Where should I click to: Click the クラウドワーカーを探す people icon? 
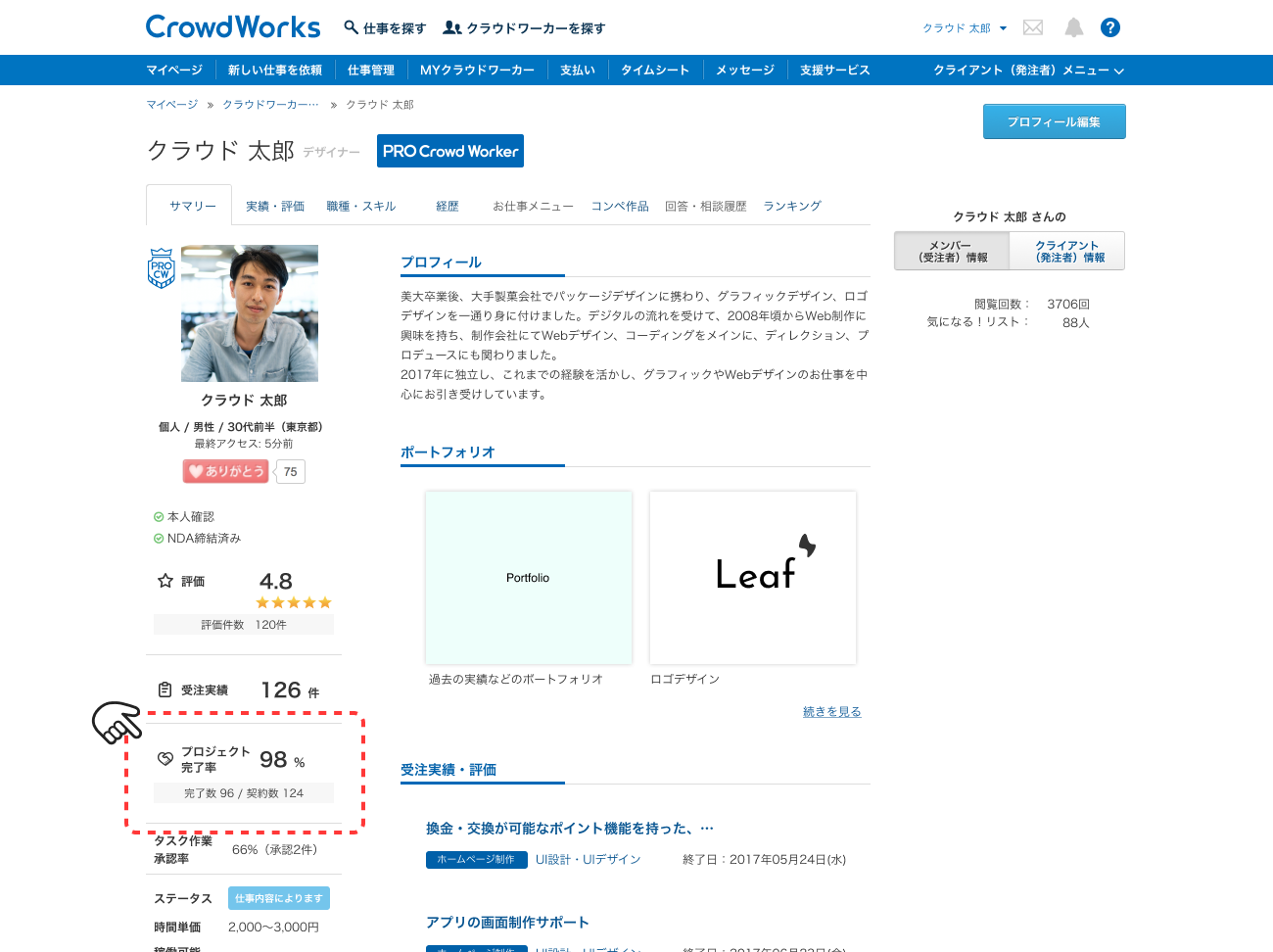(x=451, y=27)
